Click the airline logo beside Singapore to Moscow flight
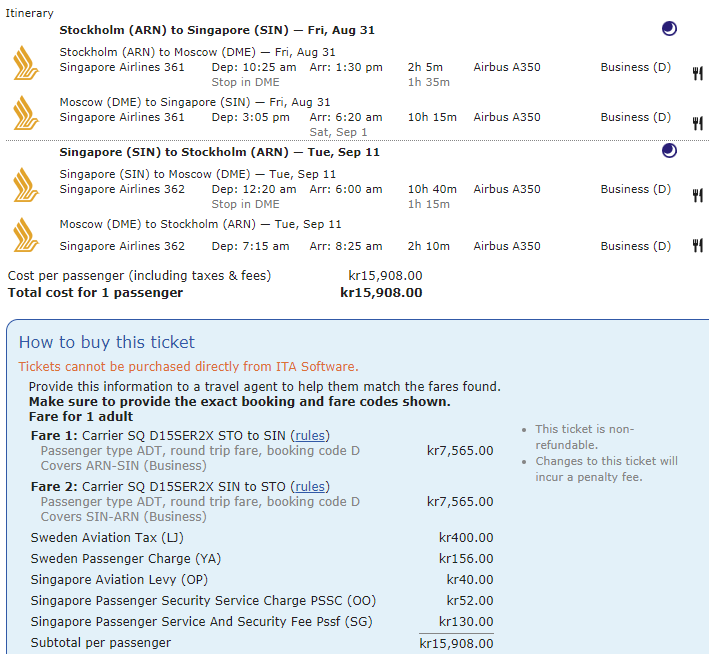The width and height of the screenshot is (709, 654). coord(25,184)
